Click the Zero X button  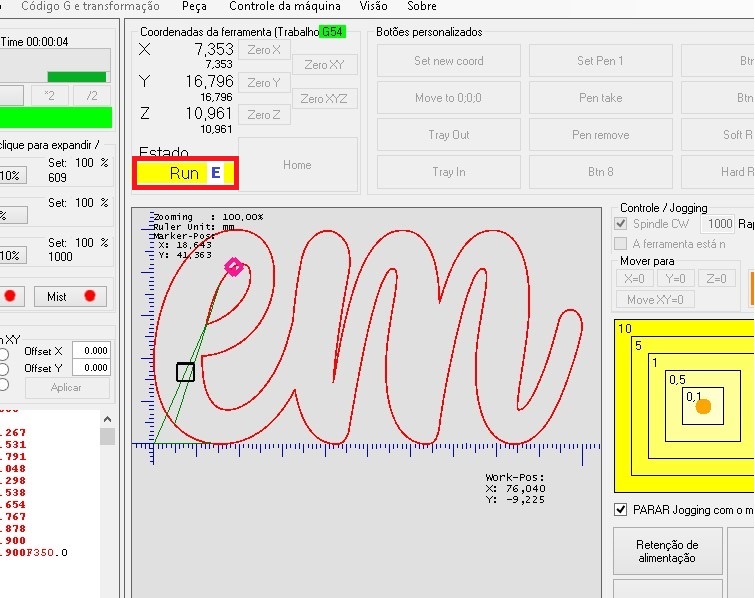tap(264, 50)
